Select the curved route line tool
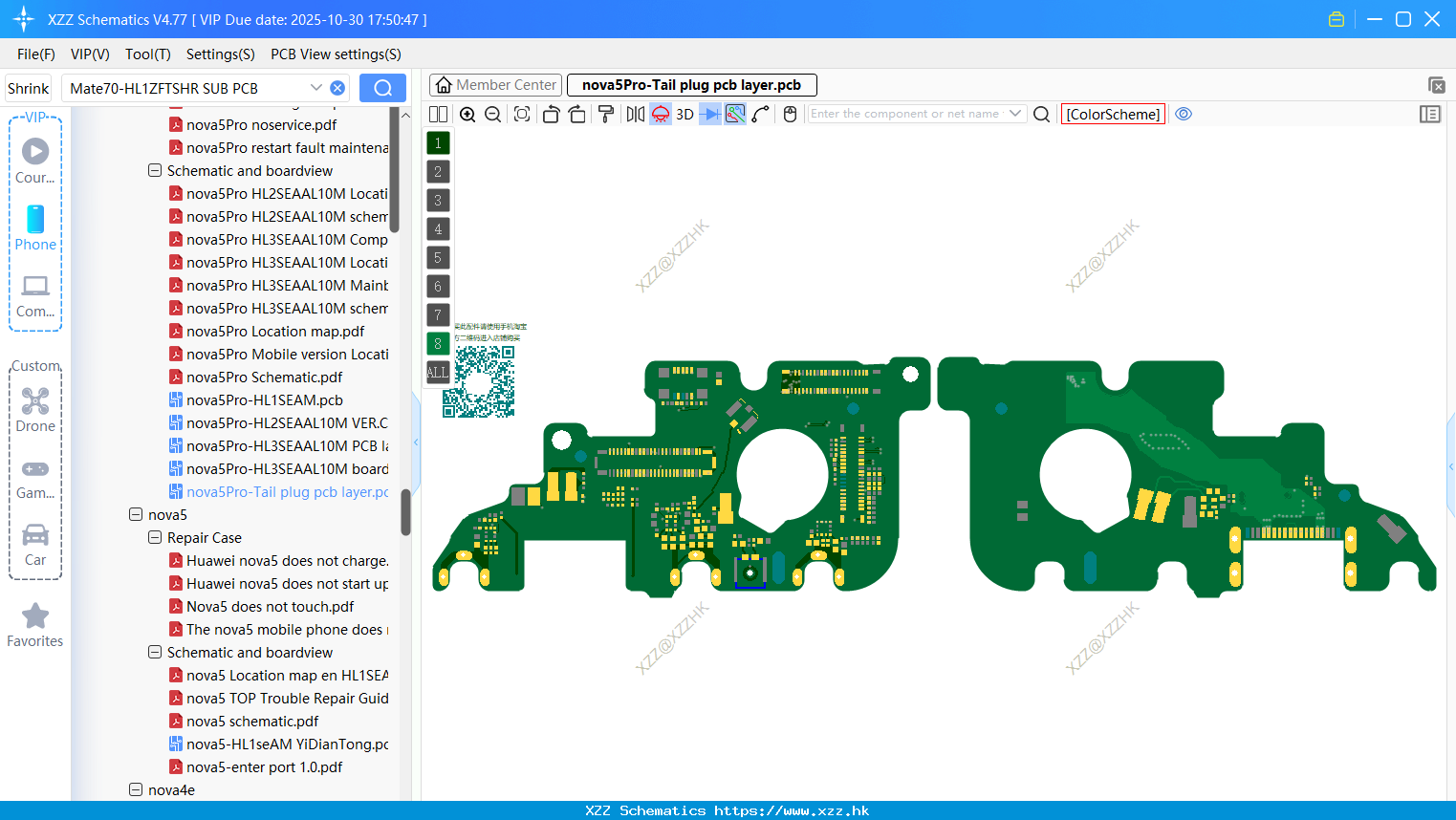This screenshot has width=1456, height=820. tap(760, 114)
